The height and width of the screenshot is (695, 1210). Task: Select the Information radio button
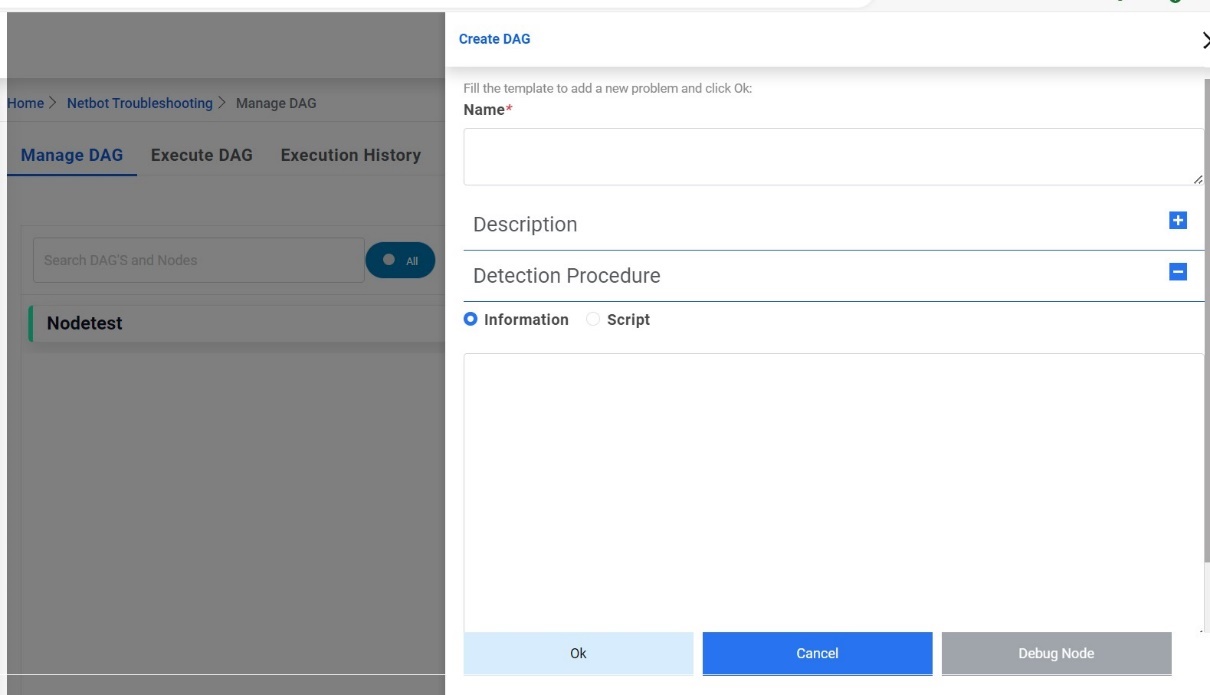pyautogui.click(x=471, y=320)
